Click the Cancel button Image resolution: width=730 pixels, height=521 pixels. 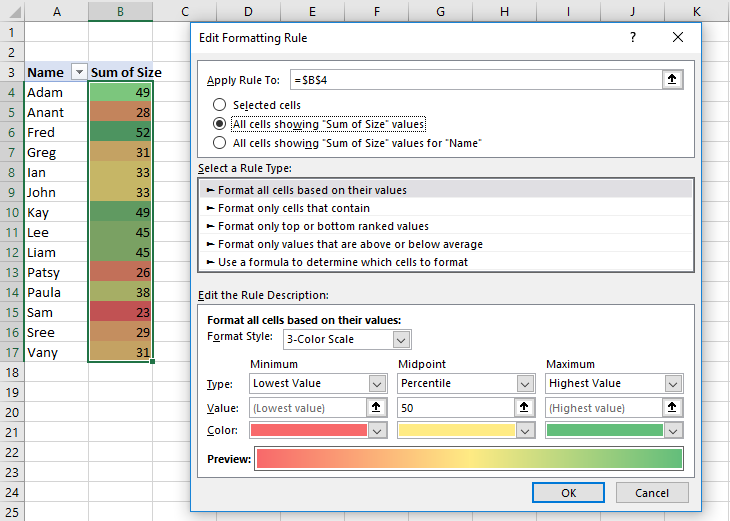[650, 493]
